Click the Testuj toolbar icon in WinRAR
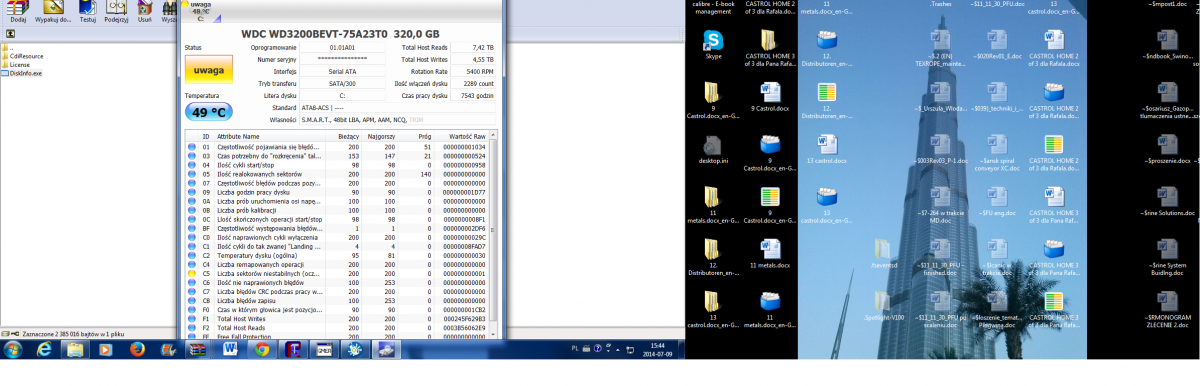Viewport: 1200px width, 386px height. [88, 11]
